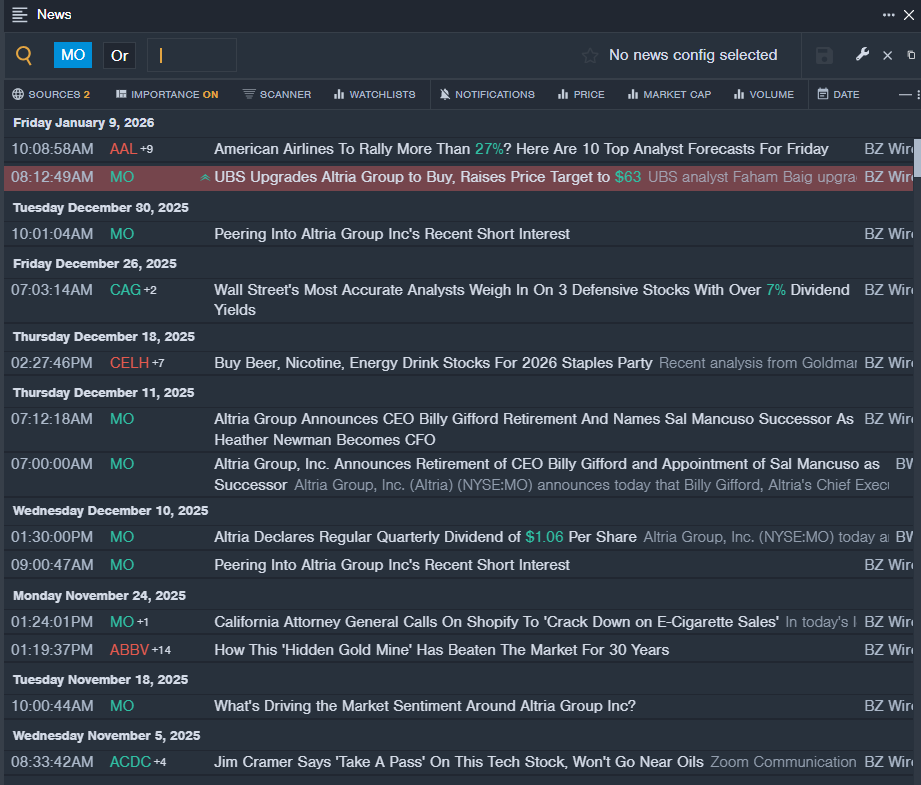
Task: Open the three-dots panel options menu
Action: click(x=888, y=15)
